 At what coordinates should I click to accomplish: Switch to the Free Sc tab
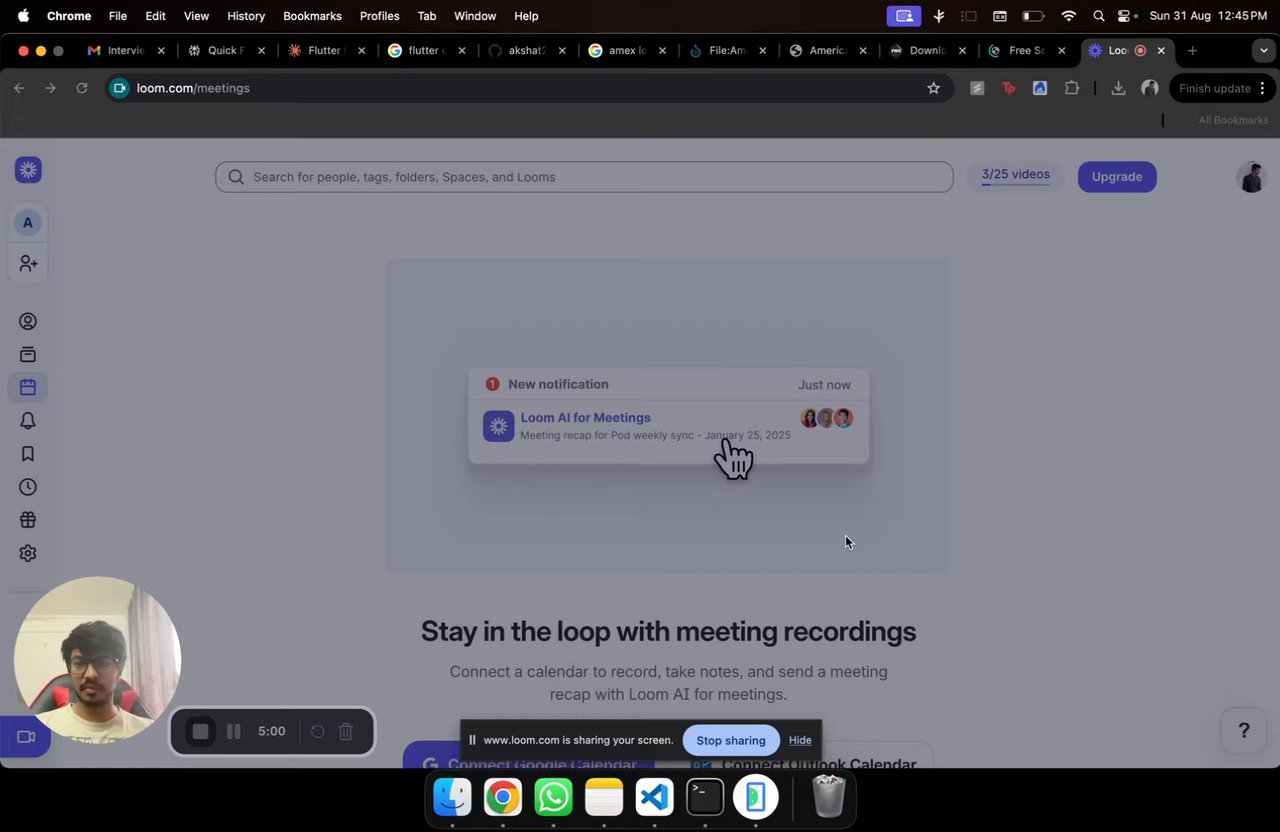(1026, 50)
